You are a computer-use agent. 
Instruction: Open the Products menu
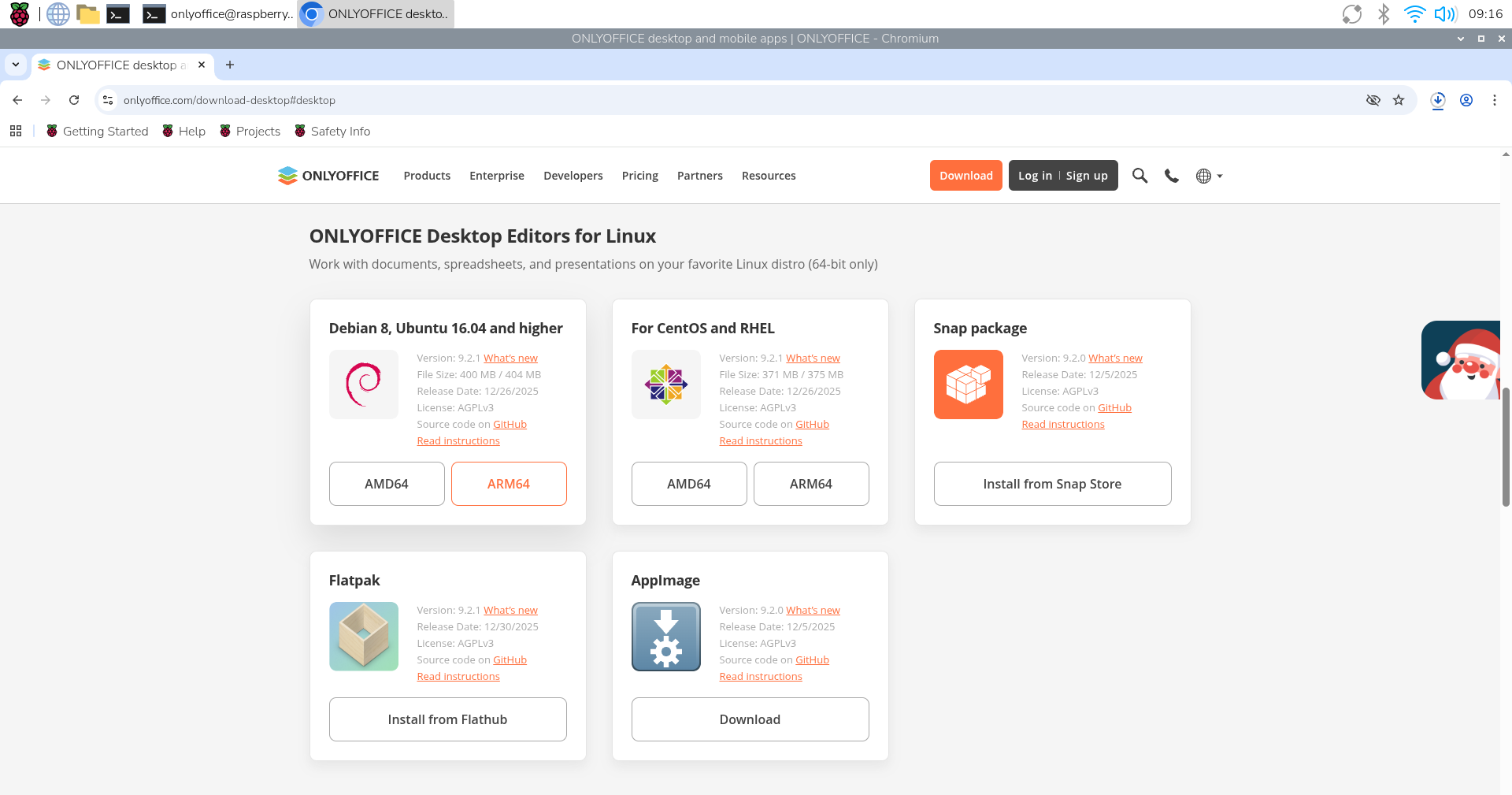click(x=427, y=176)
